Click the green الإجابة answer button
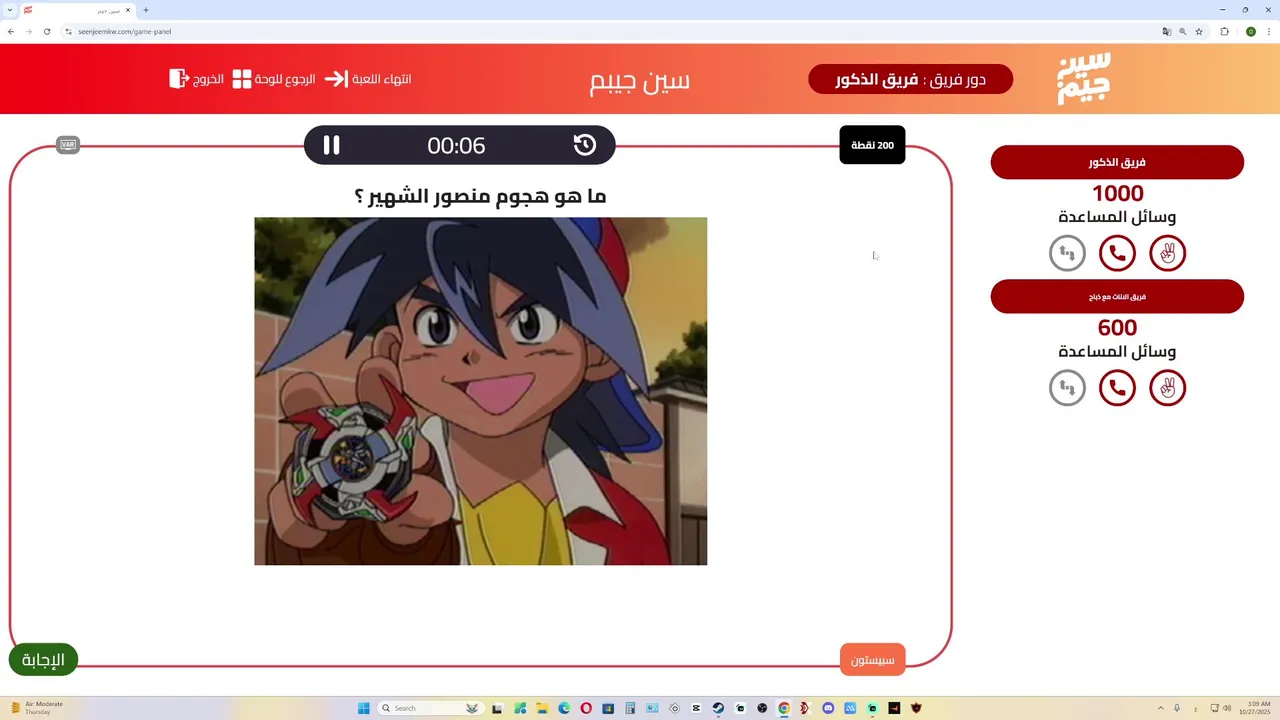Image resolution: width=1280 pixels, height=720 pixels. point(43,659)
